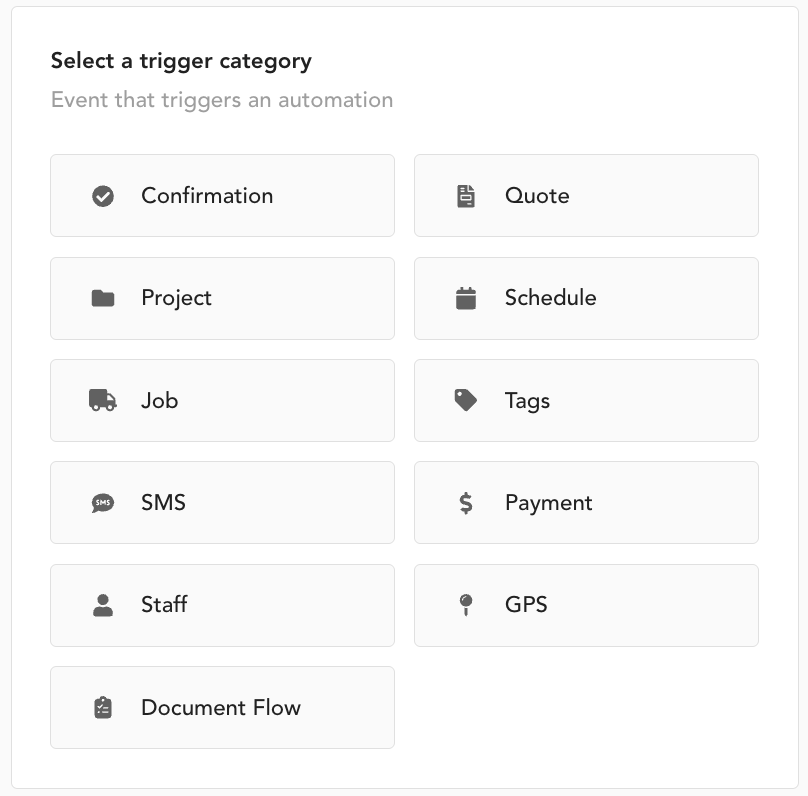Choose the Quote trigger category
808x796 pixels.
point(586,196)
